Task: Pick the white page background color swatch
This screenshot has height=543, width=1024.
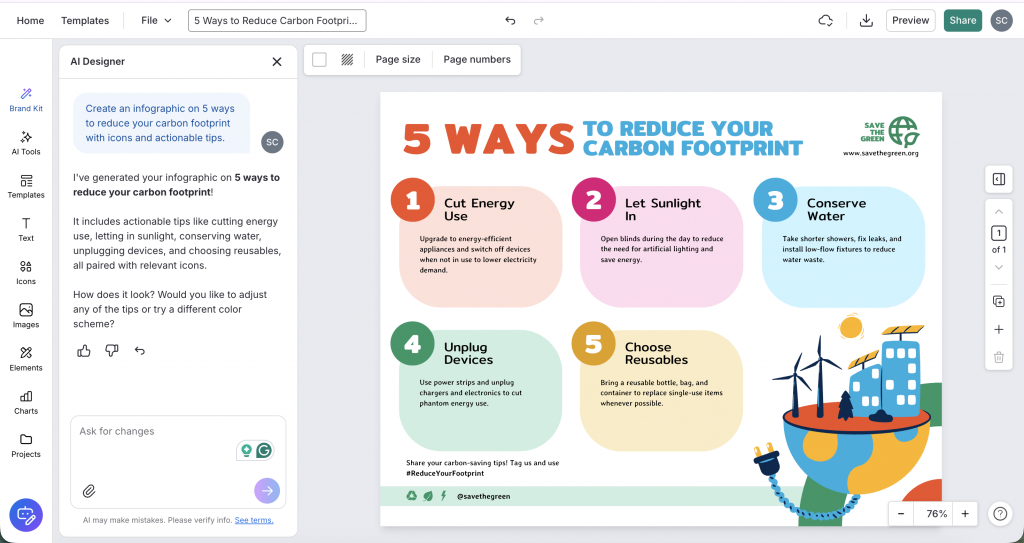Action: click(x=319, y=59)
